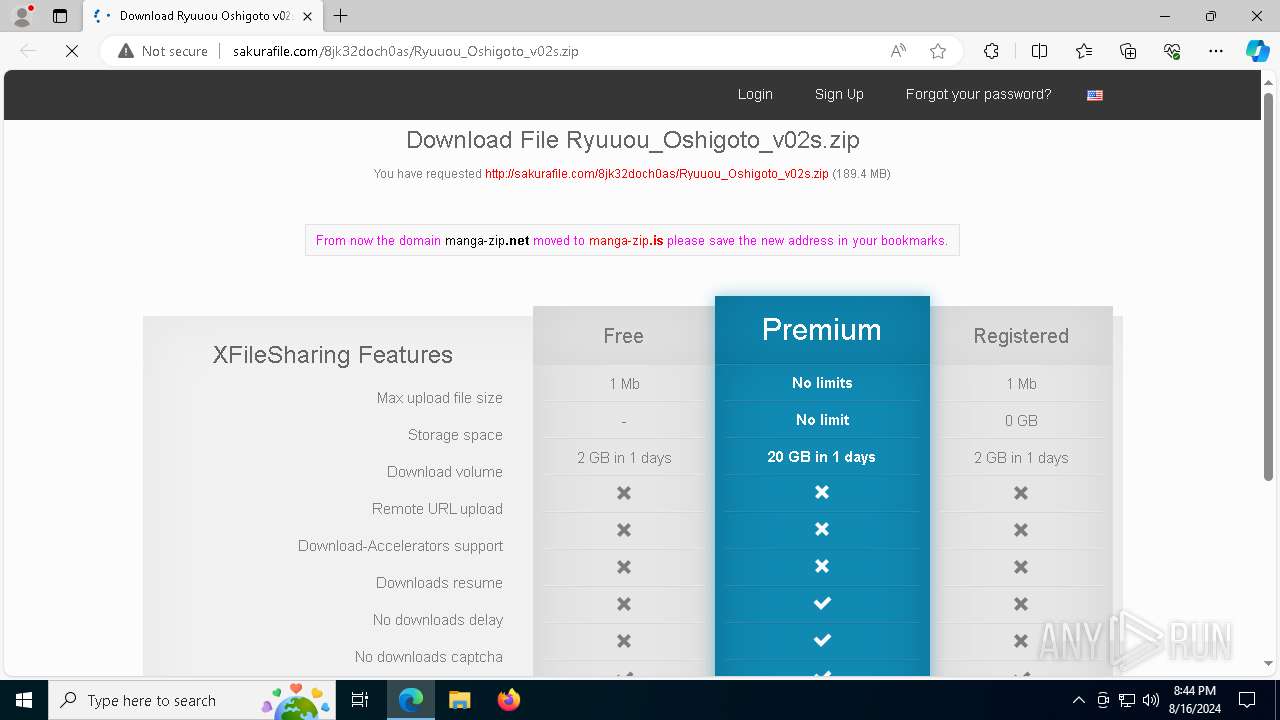Viewport: 1280px width, 720px height.
Task: Click the Downloads resume label
Action: point(439,583)
